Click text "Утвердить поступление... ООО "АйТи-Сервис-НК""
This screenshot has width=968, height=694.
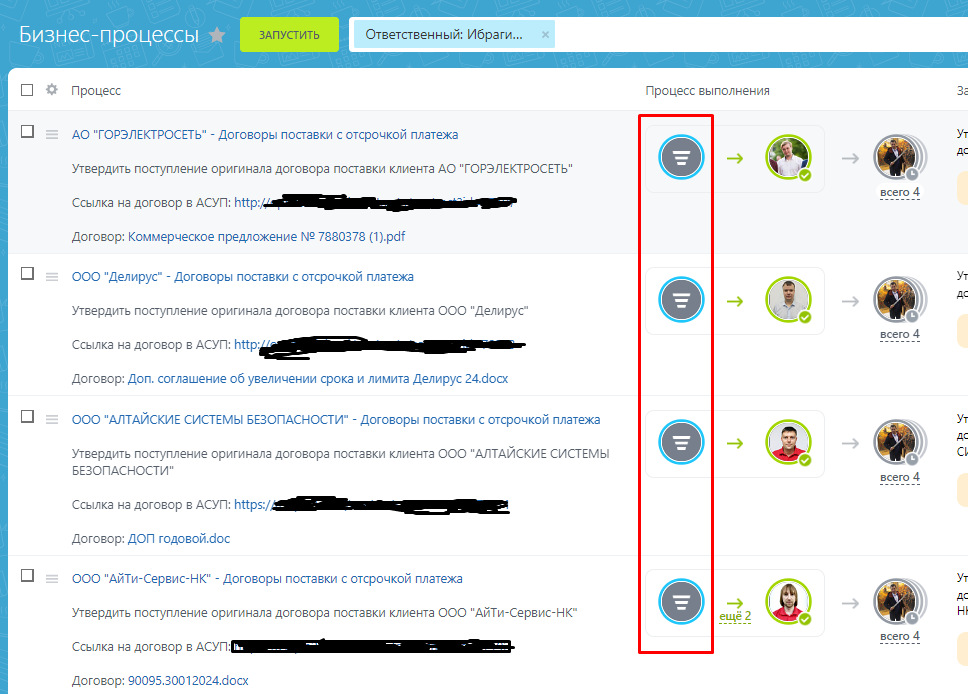(x=324, y=612)
